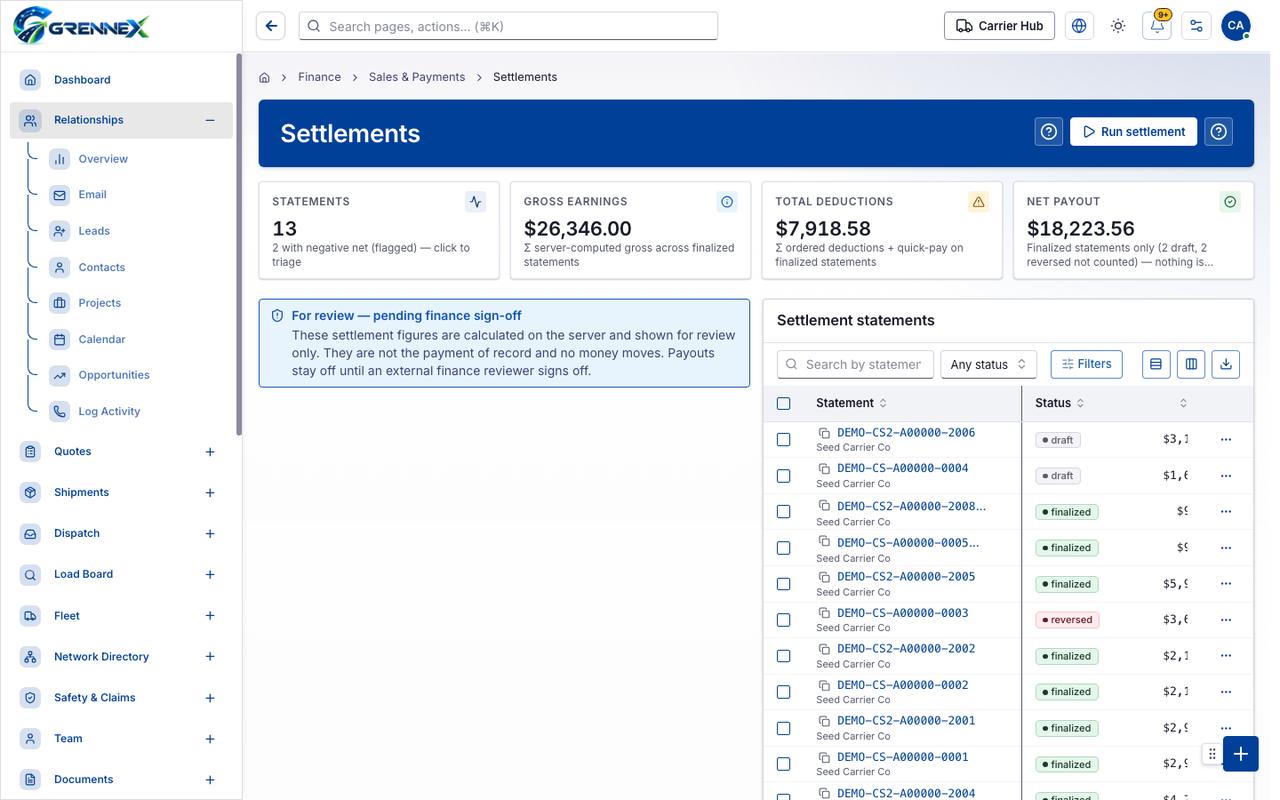Click the Run settlement button
This screenshot has width=1280, height=800.
(1133, 132)
